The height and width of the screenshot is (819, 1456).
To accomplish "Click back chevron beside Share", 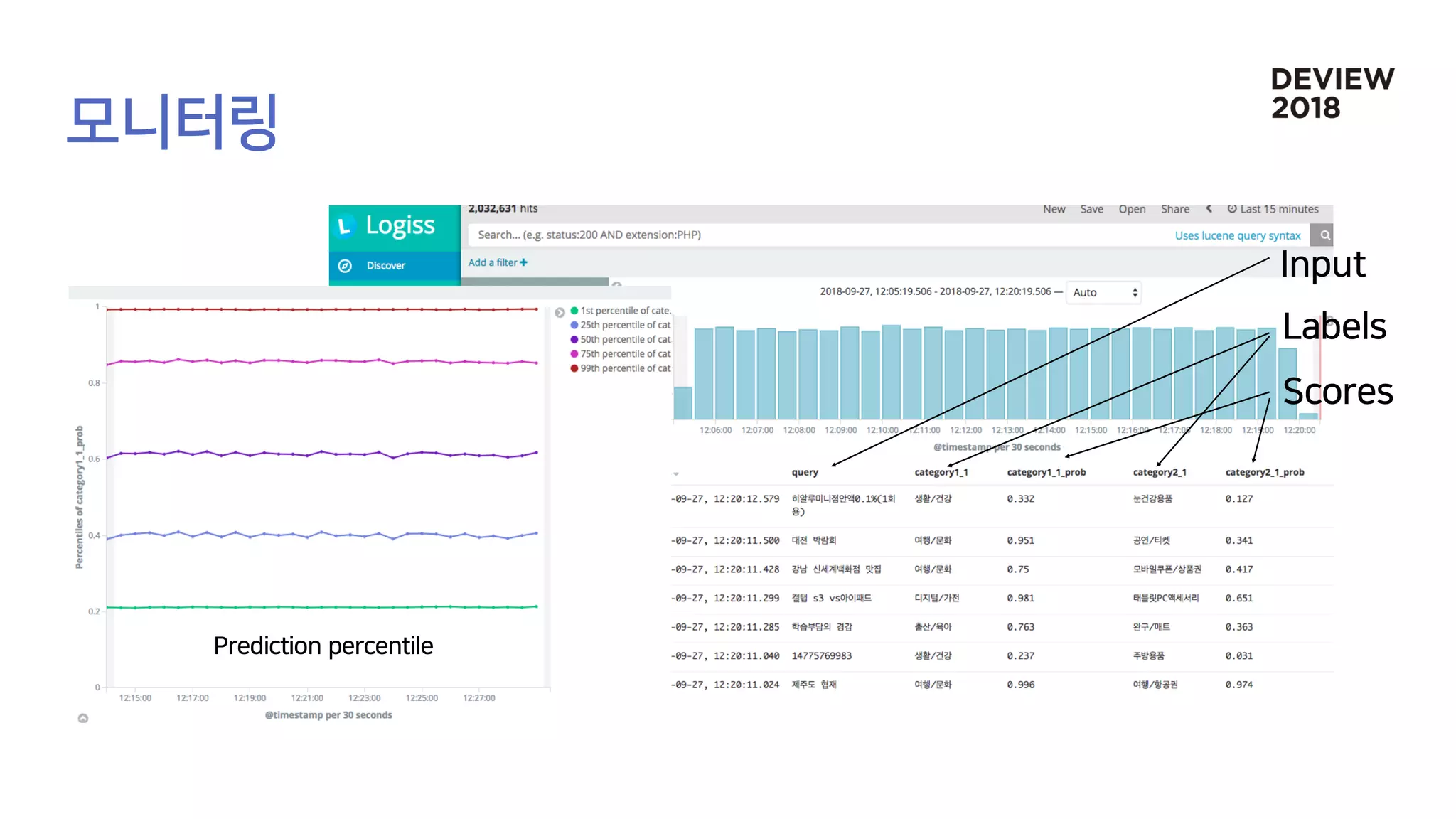I will coord(1209,209).
